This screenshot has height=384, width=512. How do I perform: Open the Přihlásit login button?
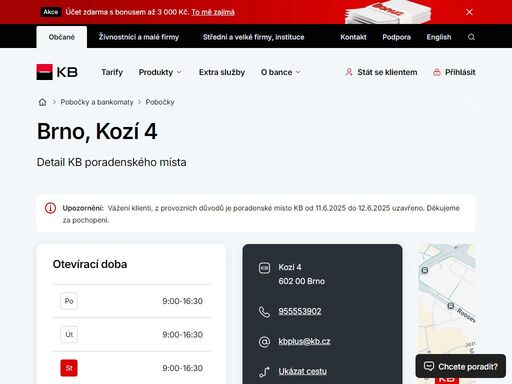pos(460,72)
